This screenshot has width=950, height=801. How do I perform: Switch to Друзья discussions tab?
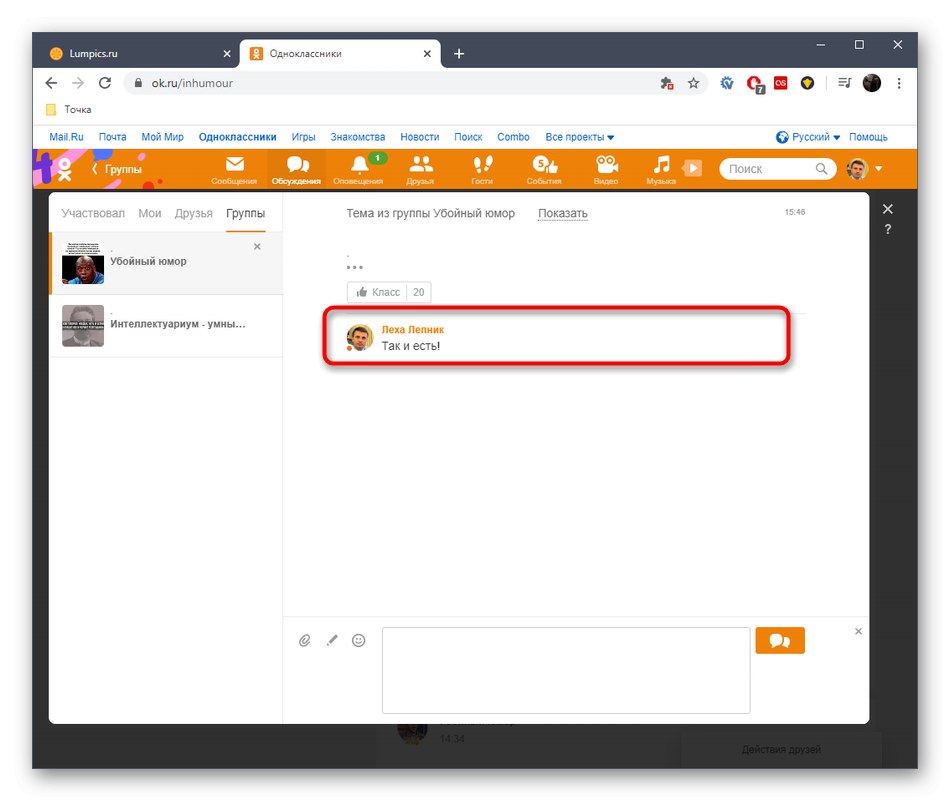pos(194,213)
